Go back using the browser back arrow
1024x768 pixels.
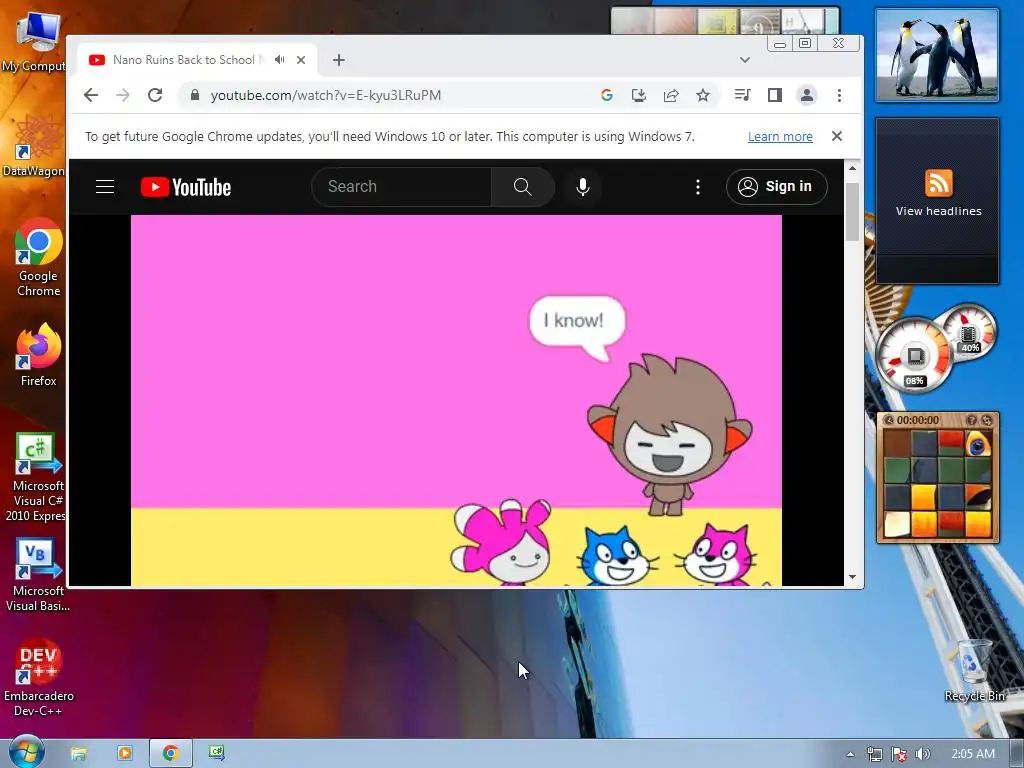91,95
